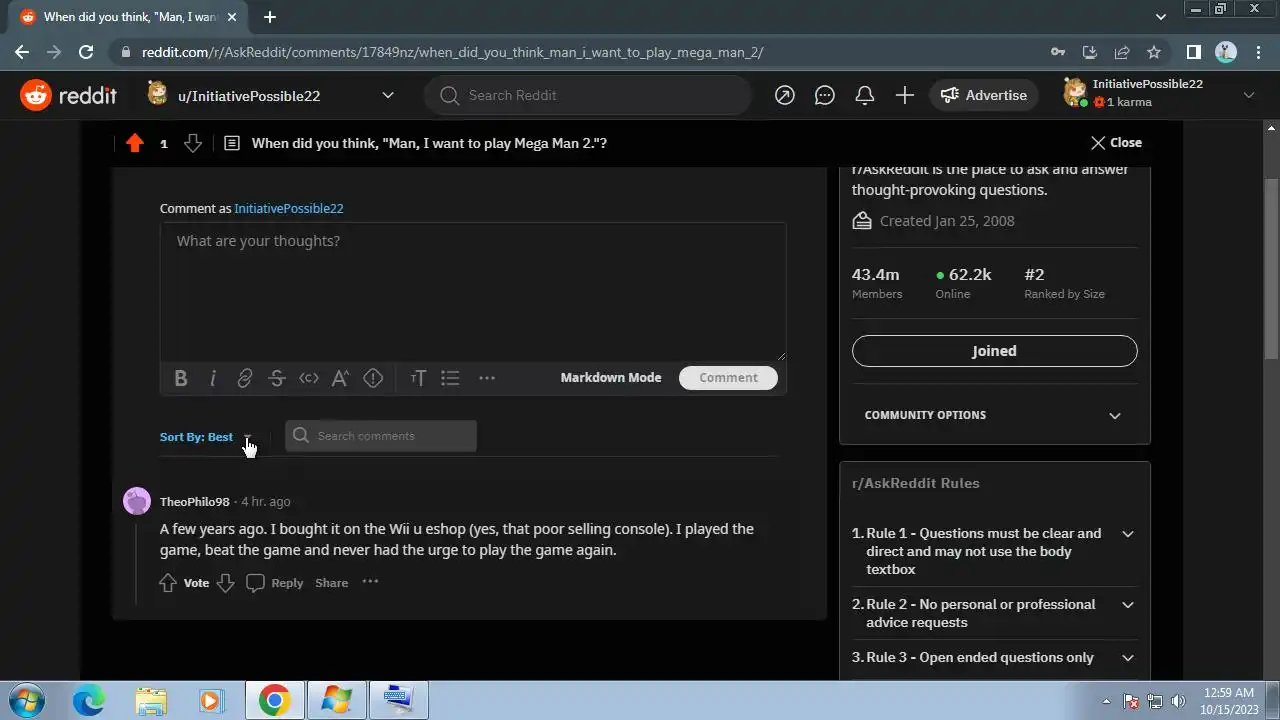Image resolution: width=1280 pixels, height=720 pixels.
Task: Open the user account menu chevron
Action: point(1248,95)
